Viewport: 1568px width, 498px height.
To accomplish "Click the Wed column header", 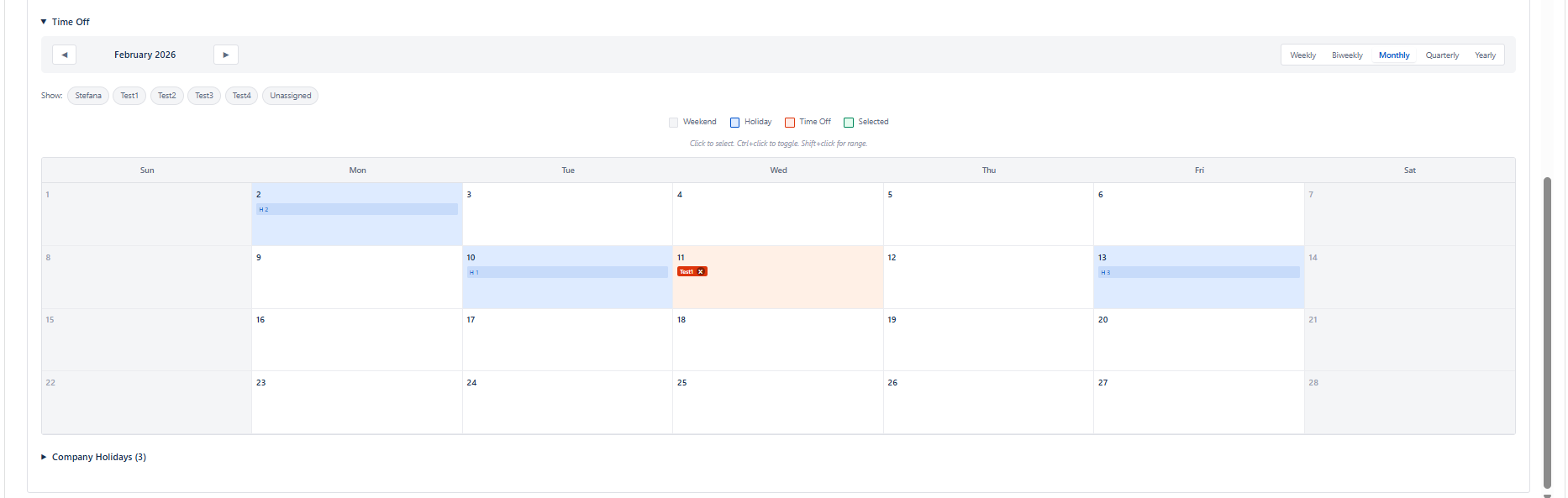I will pos(778,170).
